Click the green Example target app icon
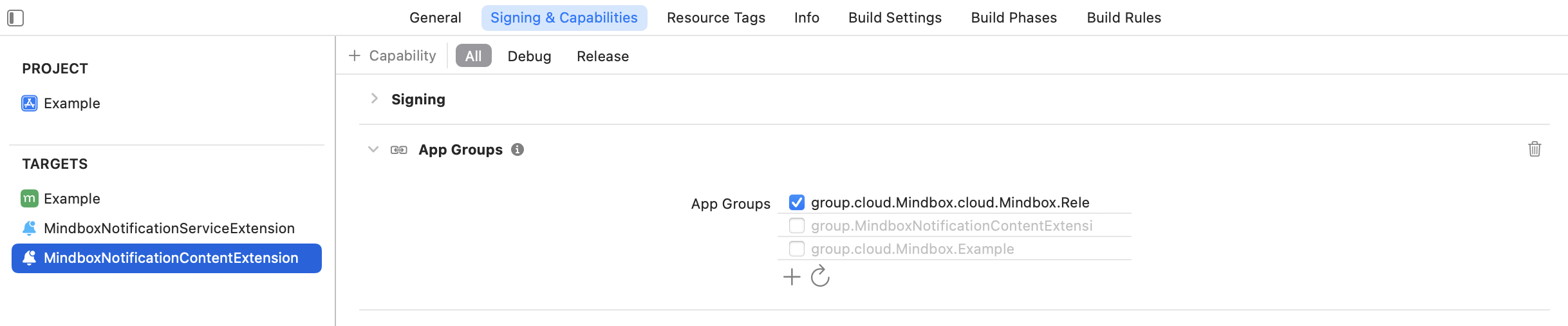 [x=29, y=198]
